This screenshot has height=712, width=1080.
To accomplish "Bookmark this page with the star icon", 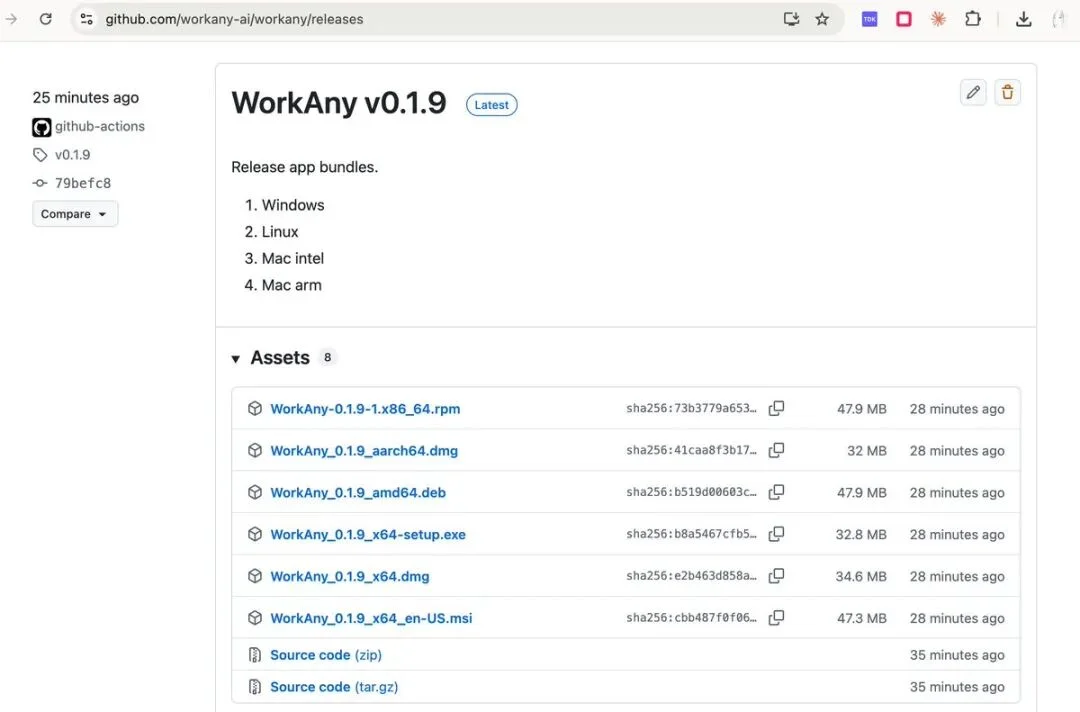I will [x=822, y=19].
